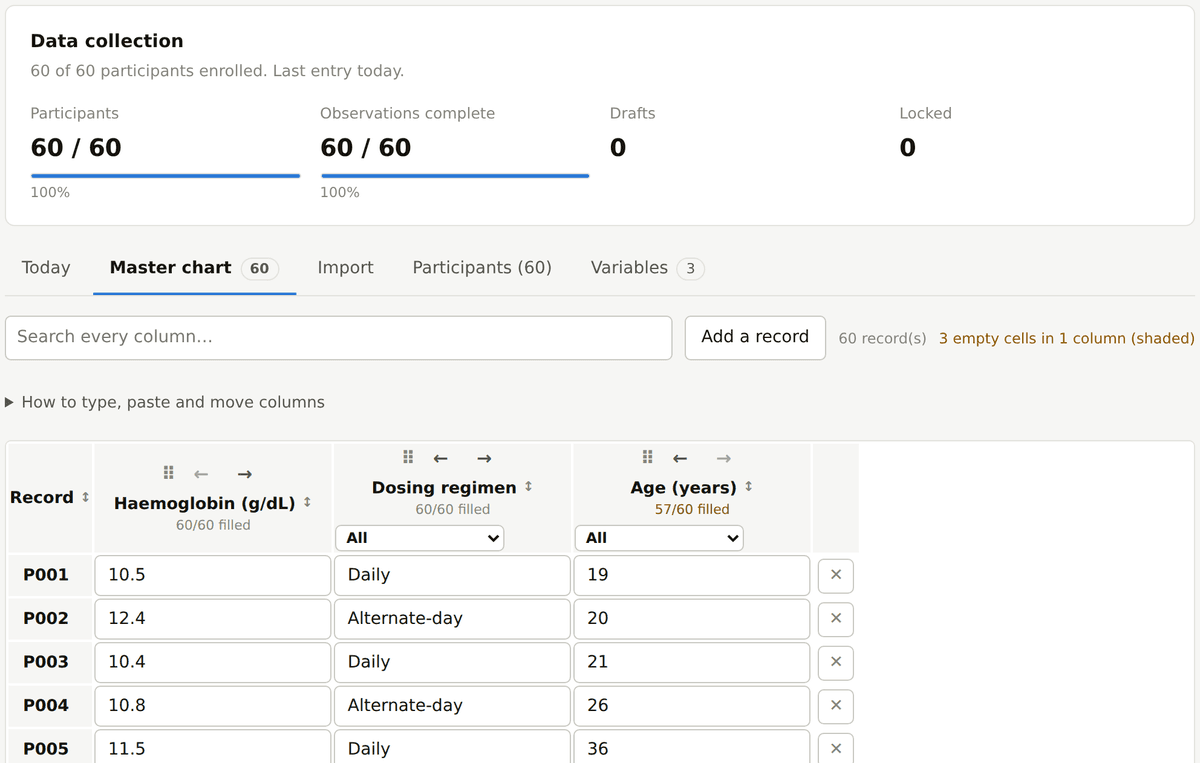Remove record P004 row
Viewport: 1200px width, 763px height.
(x=836, y=706)
